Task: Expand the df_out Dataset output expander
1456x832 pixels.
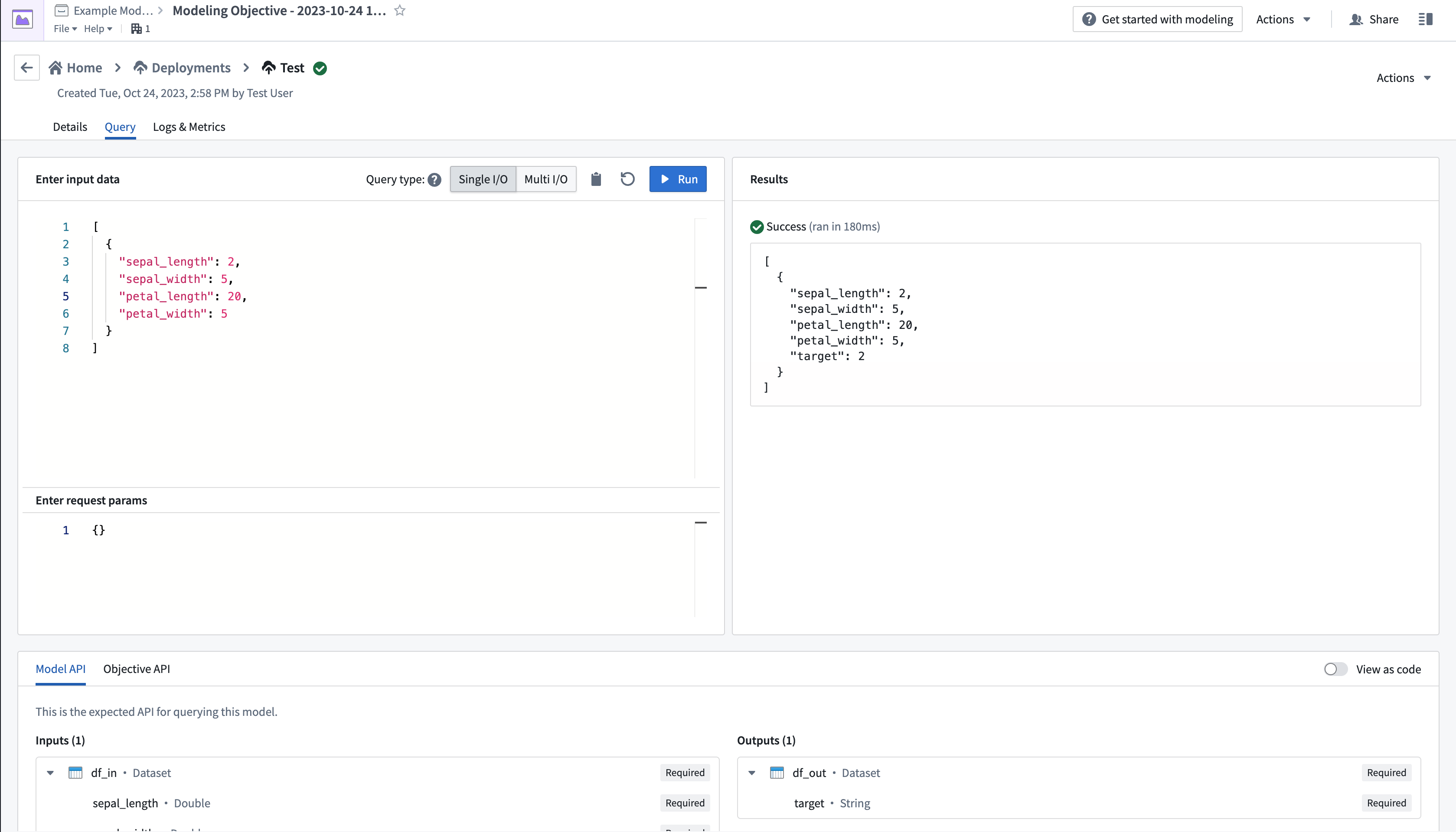Action: pyautogui.click(x=752, y=772)
